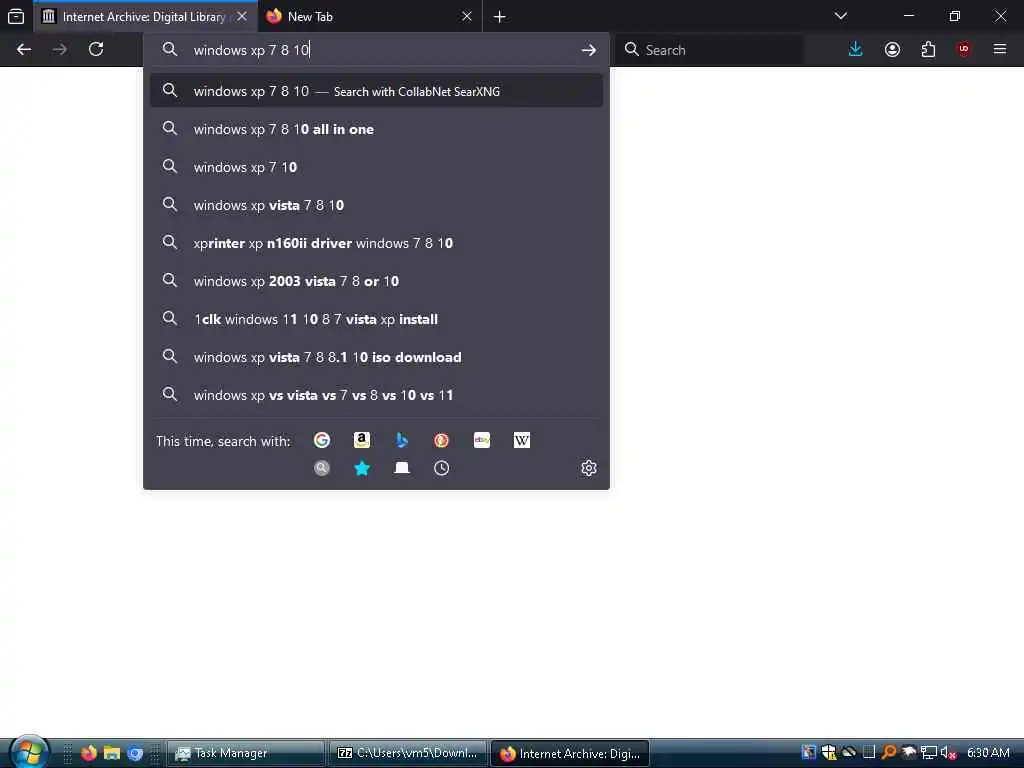Open the file explorer Quick Launch icon
This screenshot has height=768, width=1024.
pyautogui.click(x=112, y=753)
